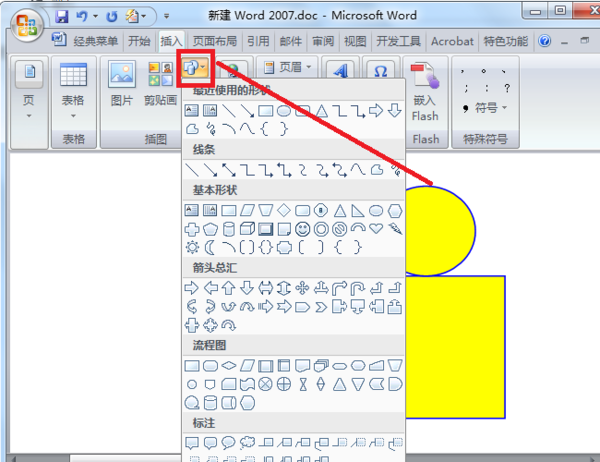
Task: Select the moon shape
Action: (210, 247)
